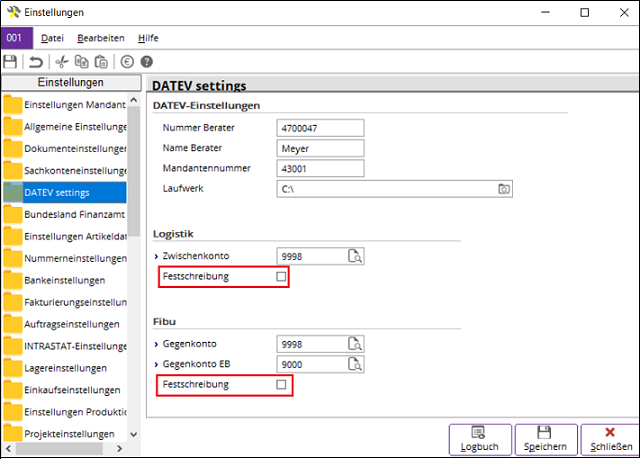
Task: Click the sidebar horizontal scrollbar thumb
Action: (59, 448)
